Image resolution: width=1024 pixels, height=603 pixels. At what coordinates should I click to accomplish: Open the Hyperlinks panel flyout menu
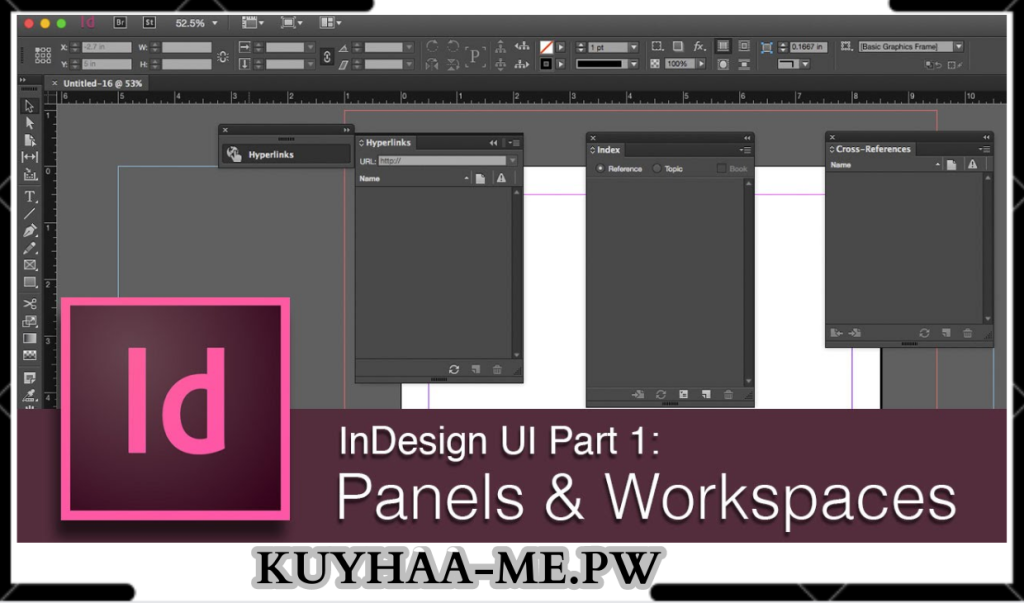click(x=514, y=143)
